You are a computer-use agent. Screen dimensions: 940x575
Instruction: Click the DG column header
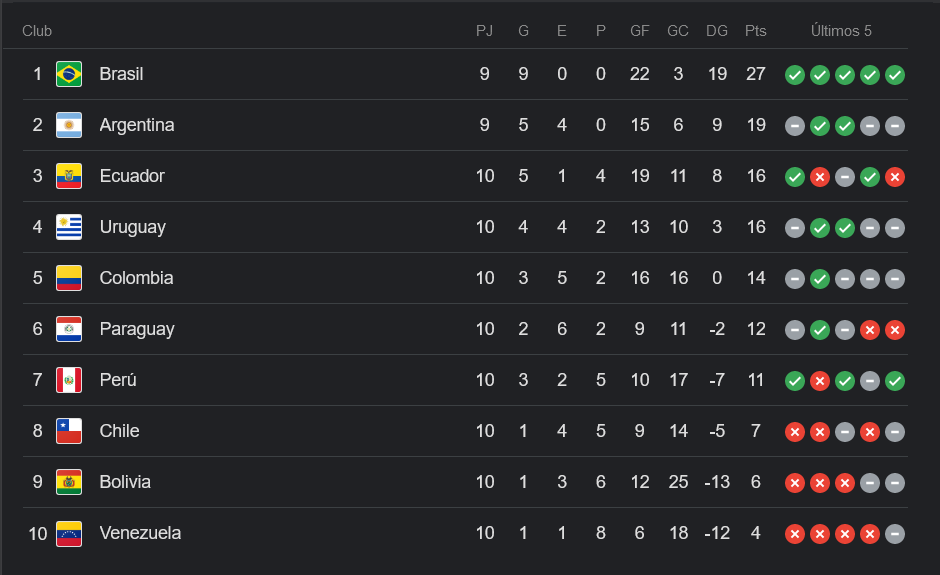(717, 31)
